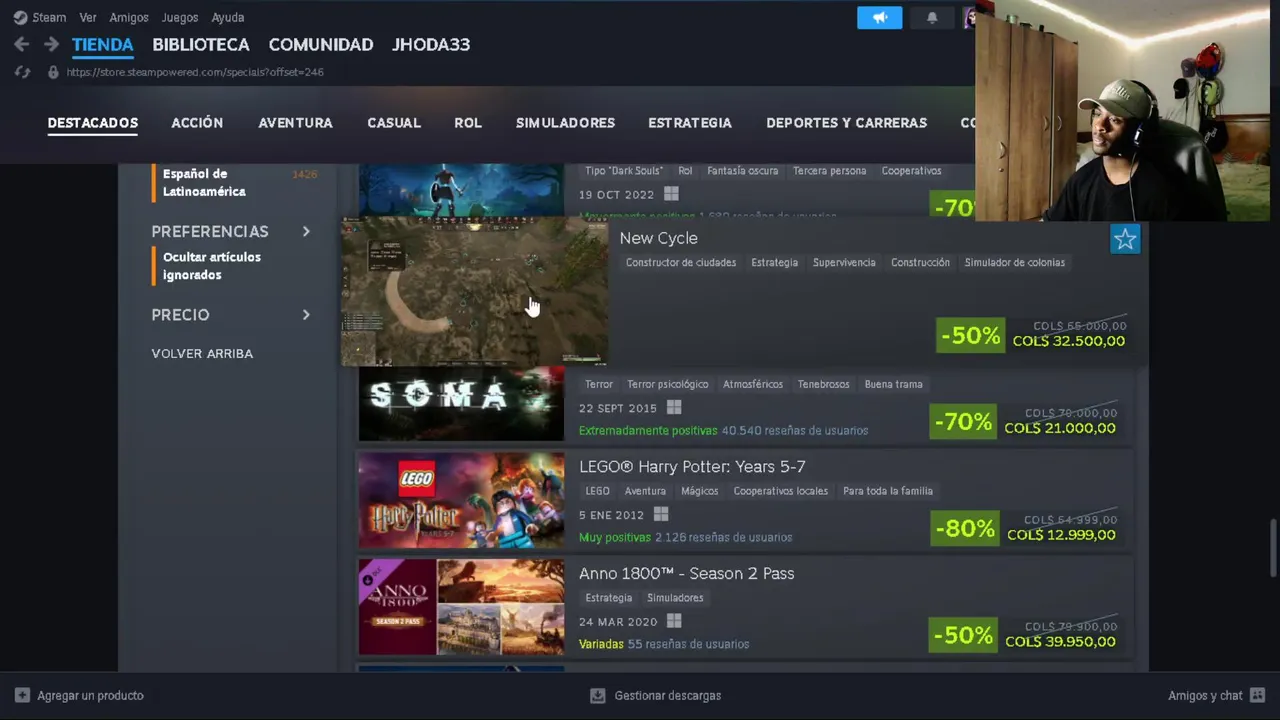This screenshot has width=1280, height=720.
Task: Open Anno 1800 Season 2 Pass title
Action: (686, 573)
